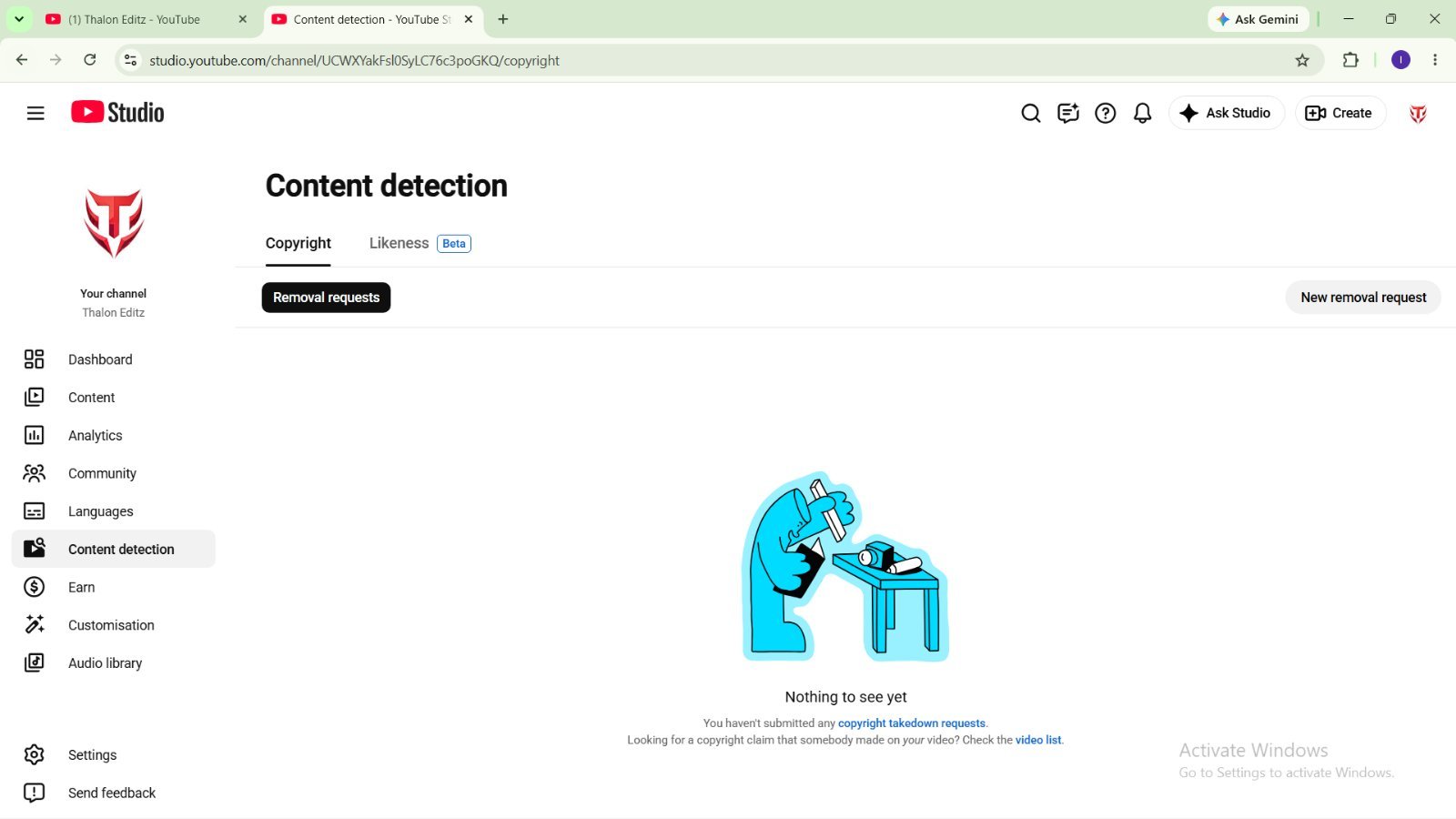
Task: Open Content in the sidebar
Action: 114,398
